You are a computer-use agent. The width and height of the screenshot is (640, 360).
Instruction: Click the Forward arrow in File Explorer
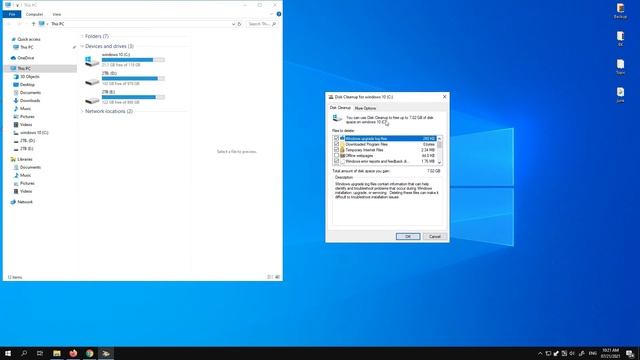coord(18,24)
